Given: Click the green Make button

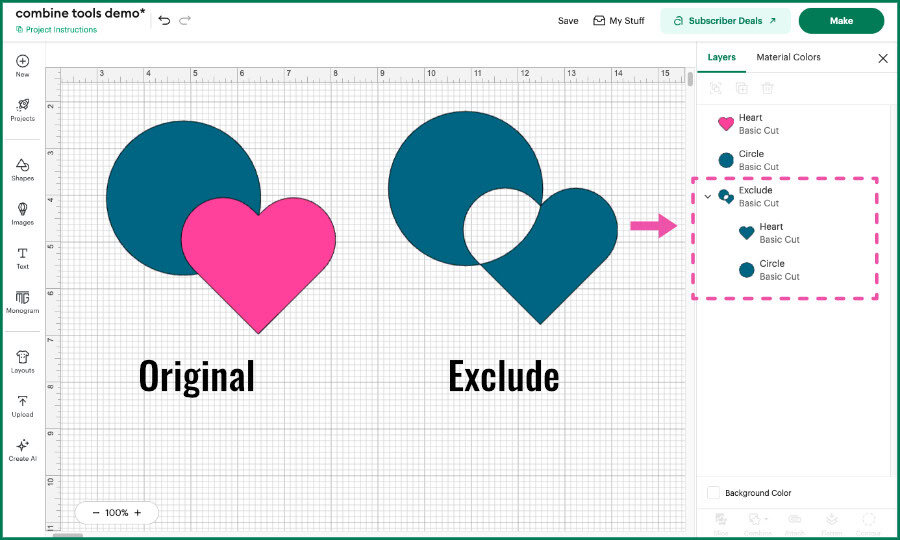Looking at the screenshot, I should point(841,21).
